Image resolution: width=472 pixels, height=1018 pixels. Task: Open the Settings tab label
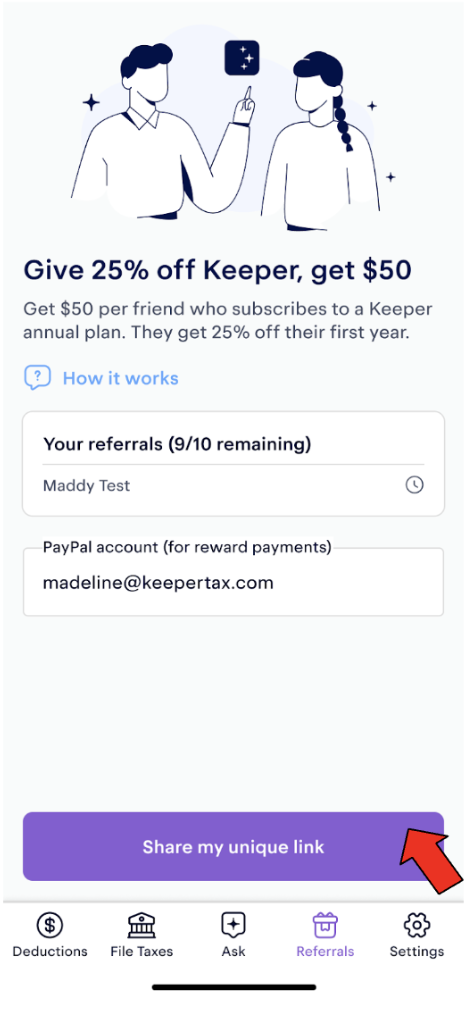417,952
